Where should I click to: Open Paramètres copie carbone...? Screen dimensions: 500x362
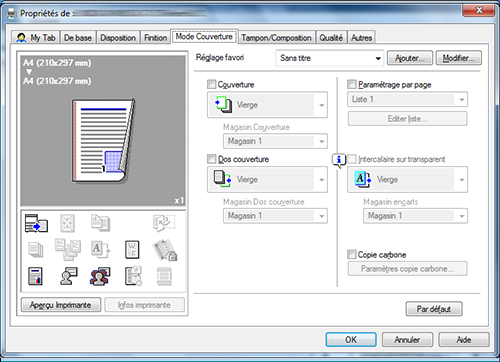tap(407, 269)
